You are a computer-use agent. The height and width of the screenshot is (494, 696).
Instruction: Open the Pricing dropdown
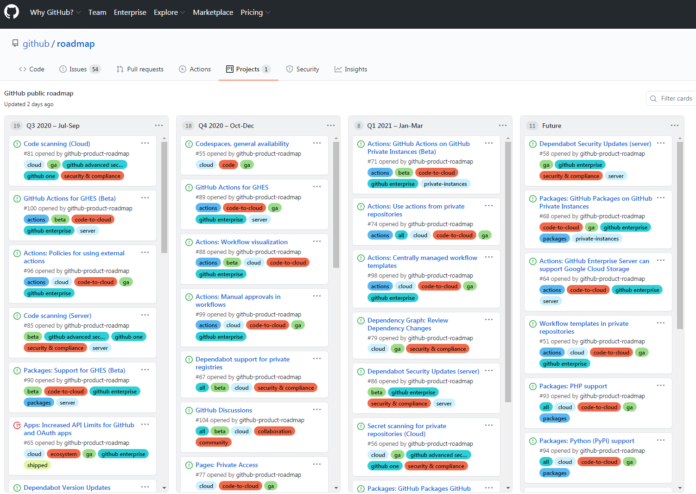click(x=254, y=13)
